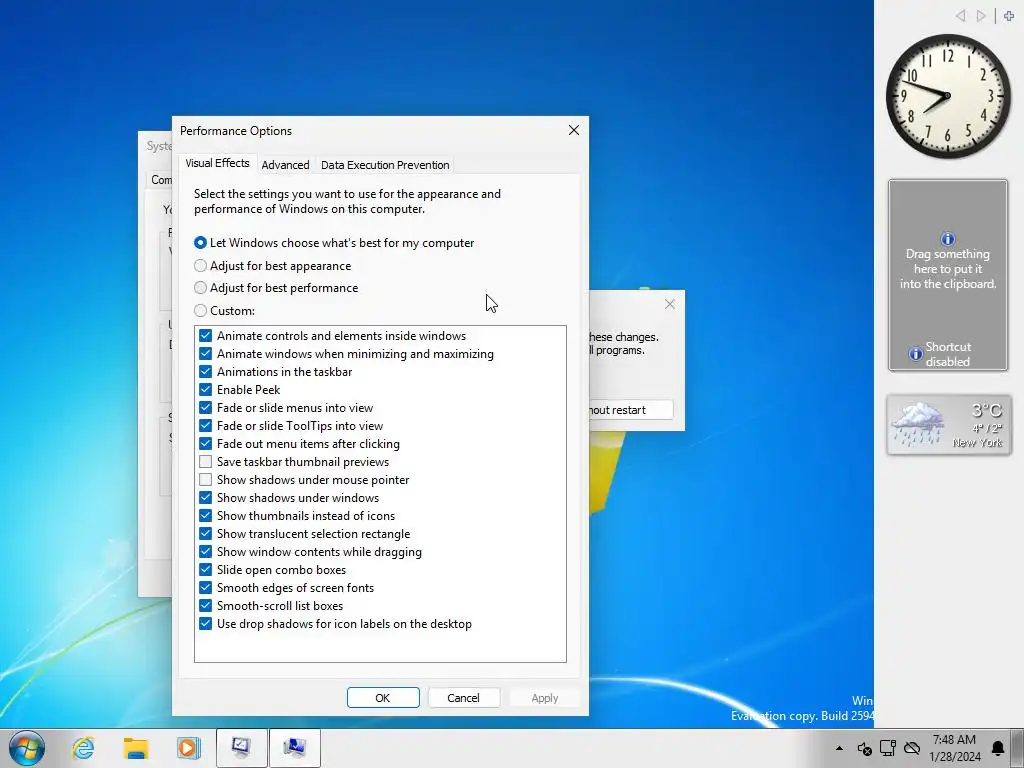The width and height of the screenshot is (1024, 768).
Task: Click Shortcut disabled text in clipboard gadget
Action: tap(948, 354)
